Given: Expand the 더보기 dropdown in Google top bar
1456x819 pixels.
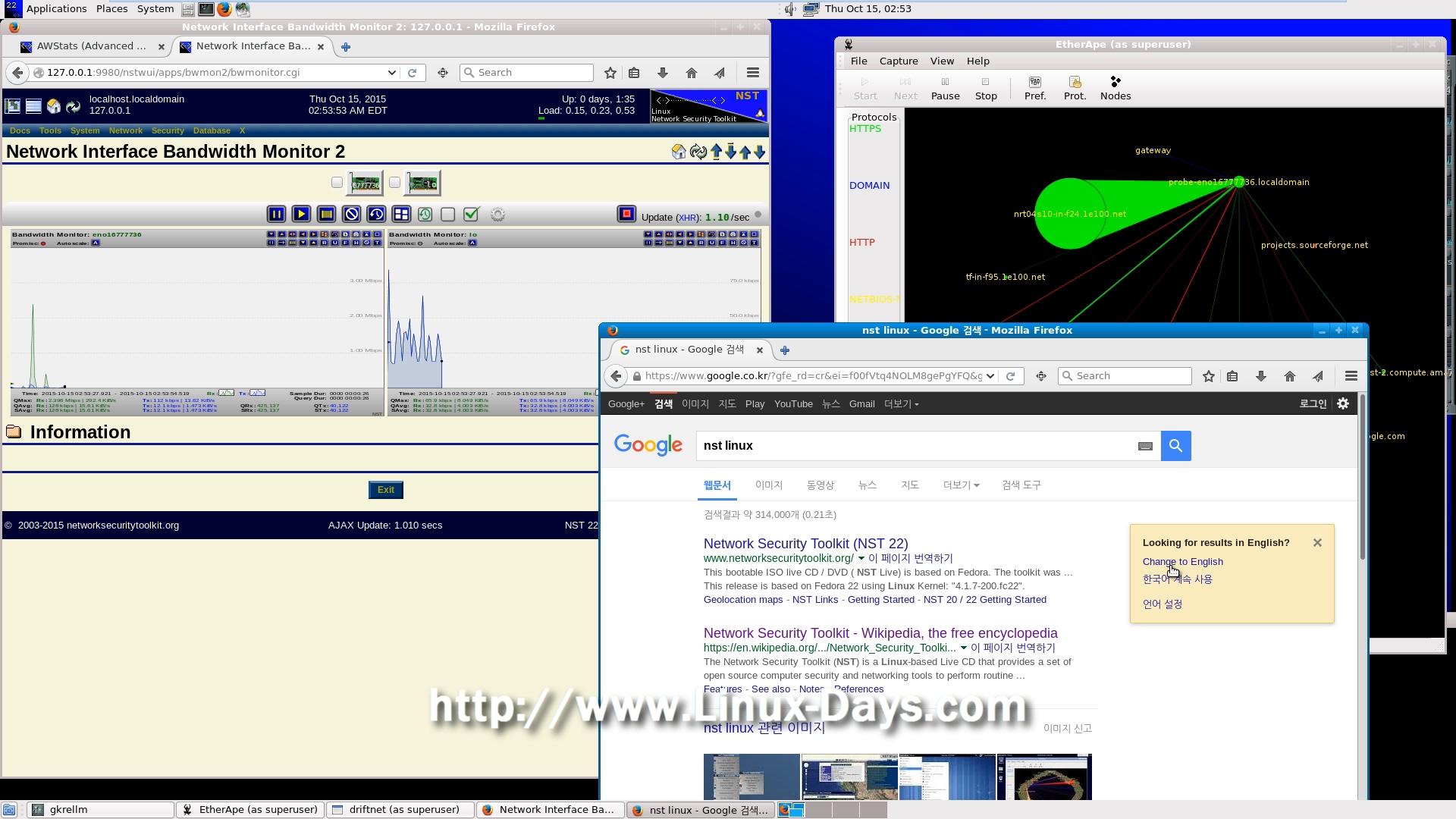Looking at the screenshot, I should click(901, 404).
